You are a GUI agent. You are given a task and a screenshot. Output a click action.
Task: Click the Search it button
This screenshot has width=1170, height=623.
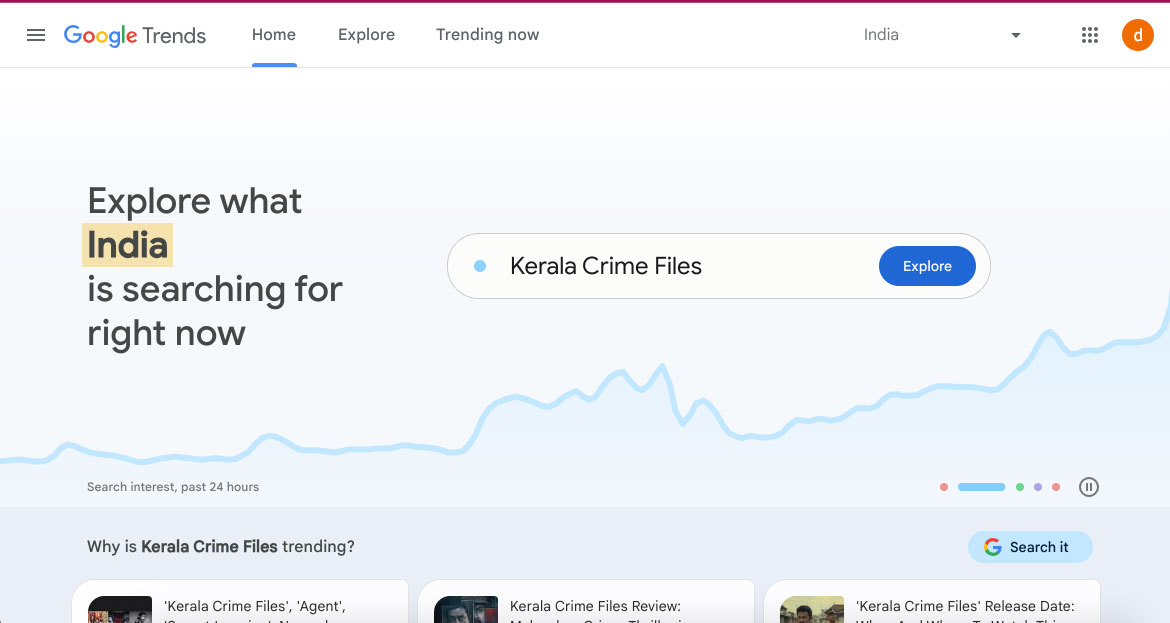click(1030, 547)
